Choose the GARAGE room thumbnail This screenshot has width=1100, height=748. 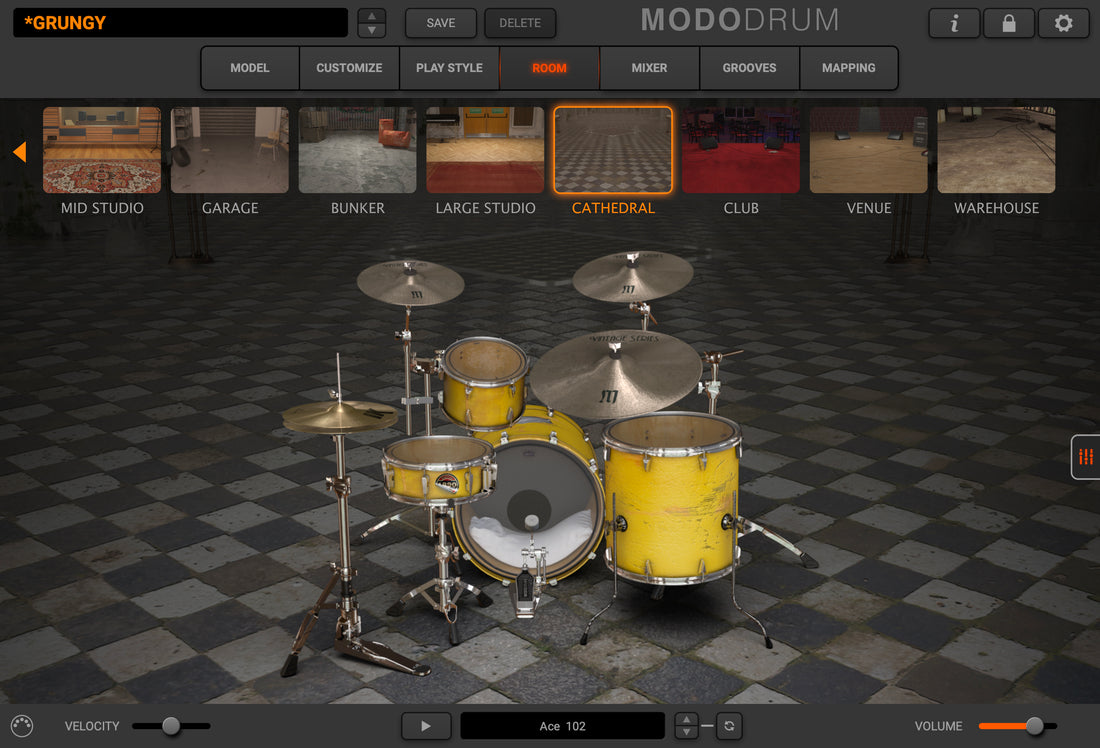(x=229, y=150)
